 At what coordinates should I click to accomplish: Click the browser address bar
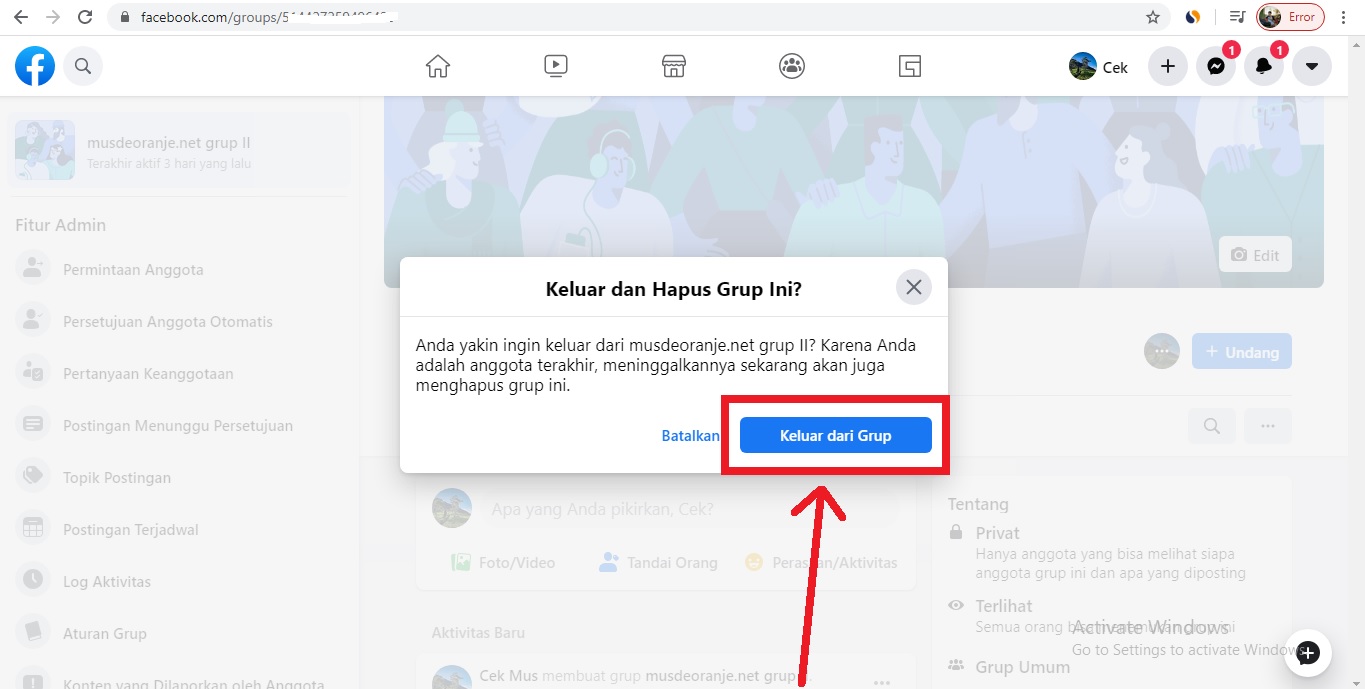[640, 17]
